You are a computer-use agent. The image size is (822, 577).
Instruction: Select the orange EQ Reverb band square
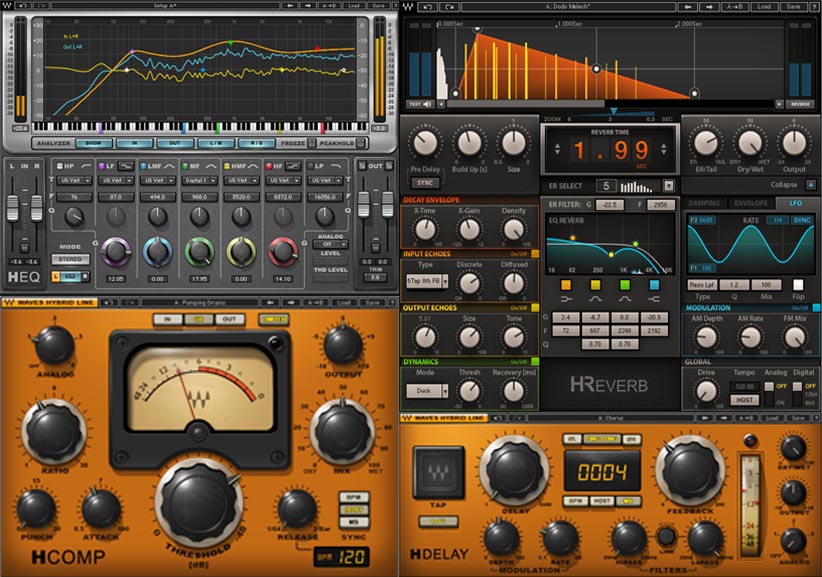[566, 285]
